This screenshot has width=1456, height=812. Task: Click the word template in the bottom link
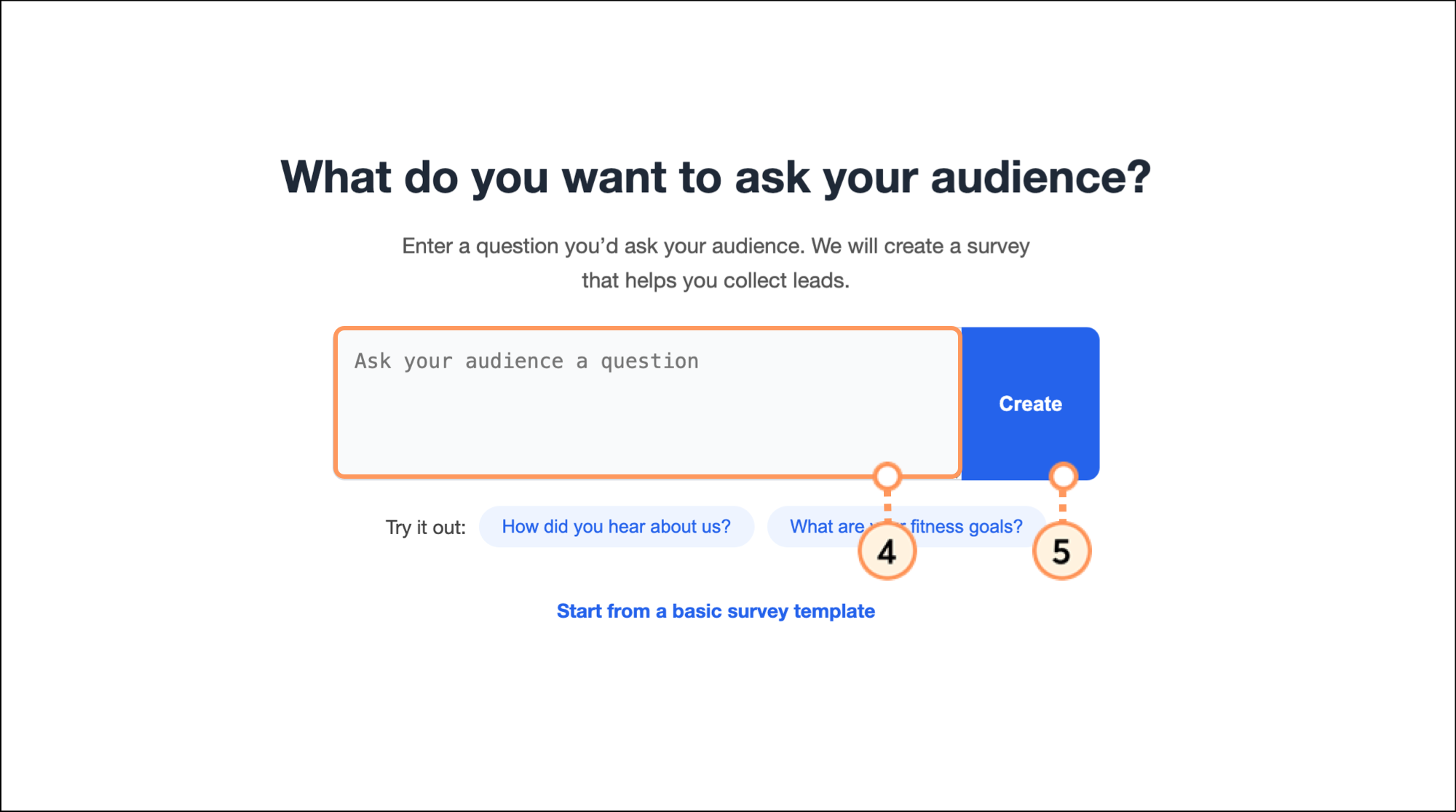(x=834, y=611)
